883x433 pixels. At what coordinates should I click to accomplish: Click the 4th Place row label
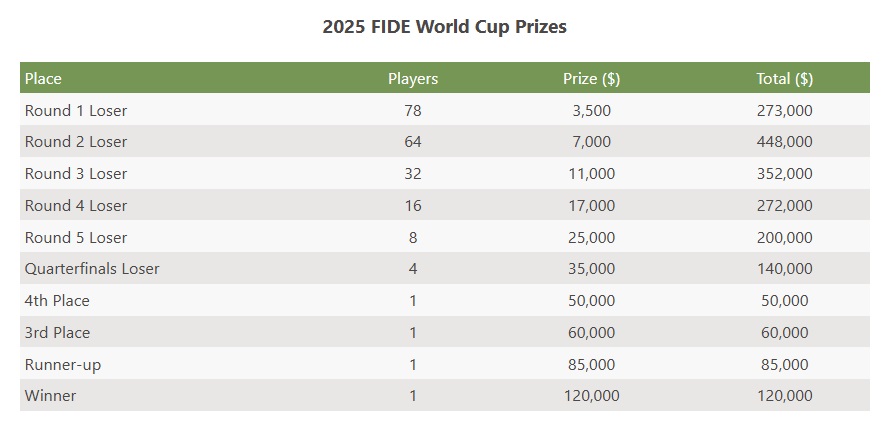pyautogui.click(x=57, y=300)
